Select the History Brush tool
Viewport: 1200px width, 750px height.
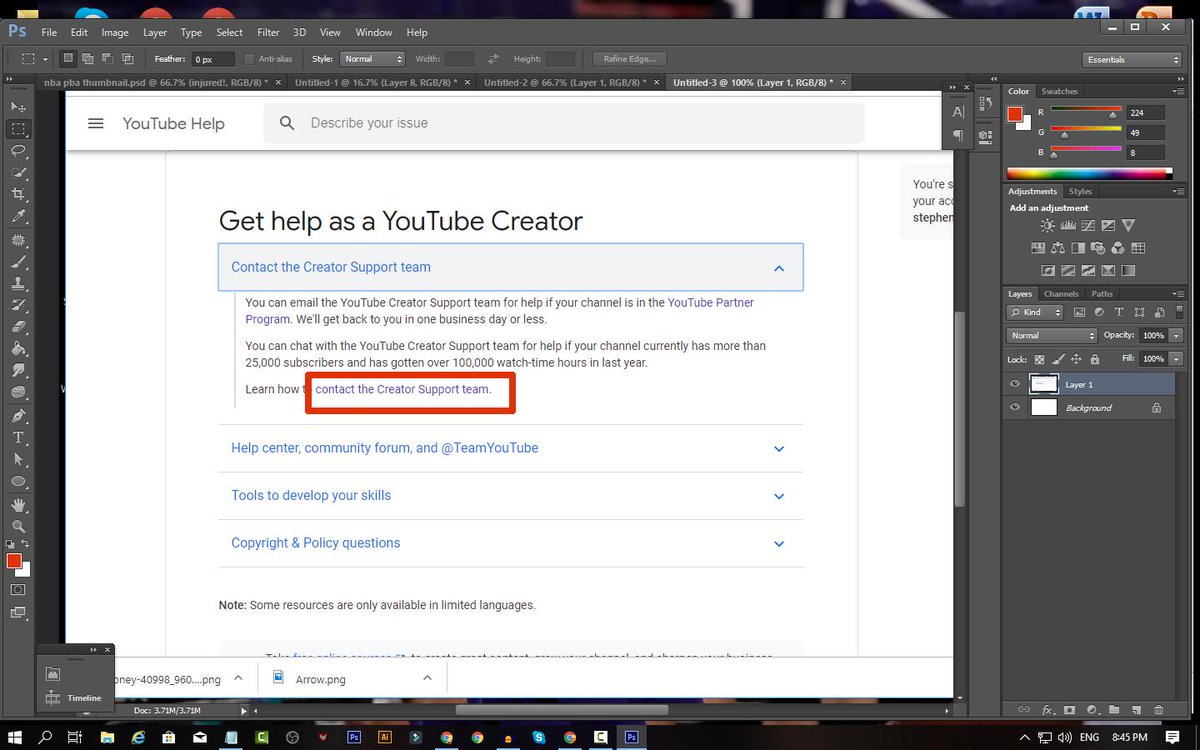[18, 305]
